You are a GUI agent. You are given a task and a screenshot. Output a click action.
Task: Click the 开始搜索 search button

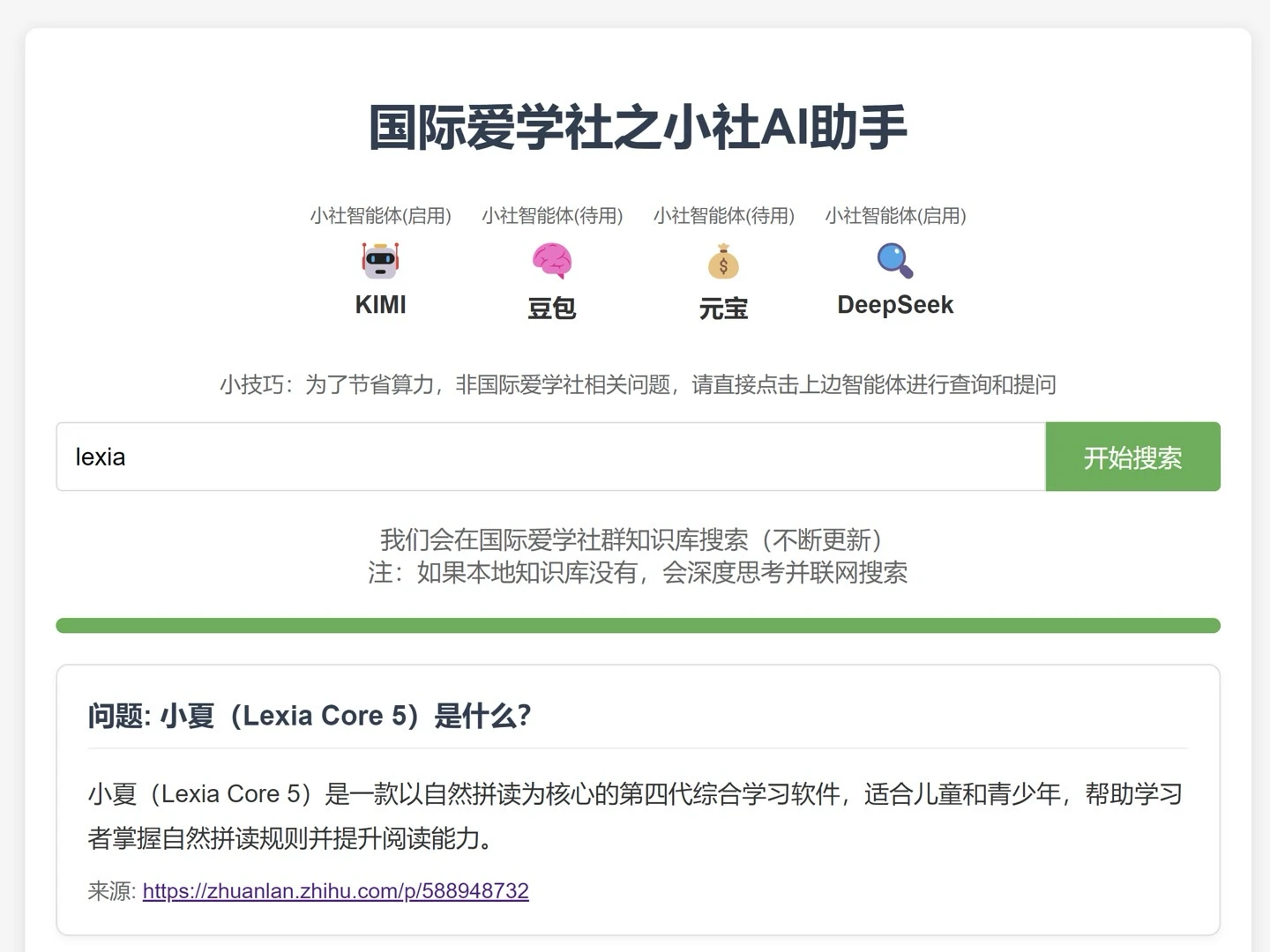tap(1132, 457)
